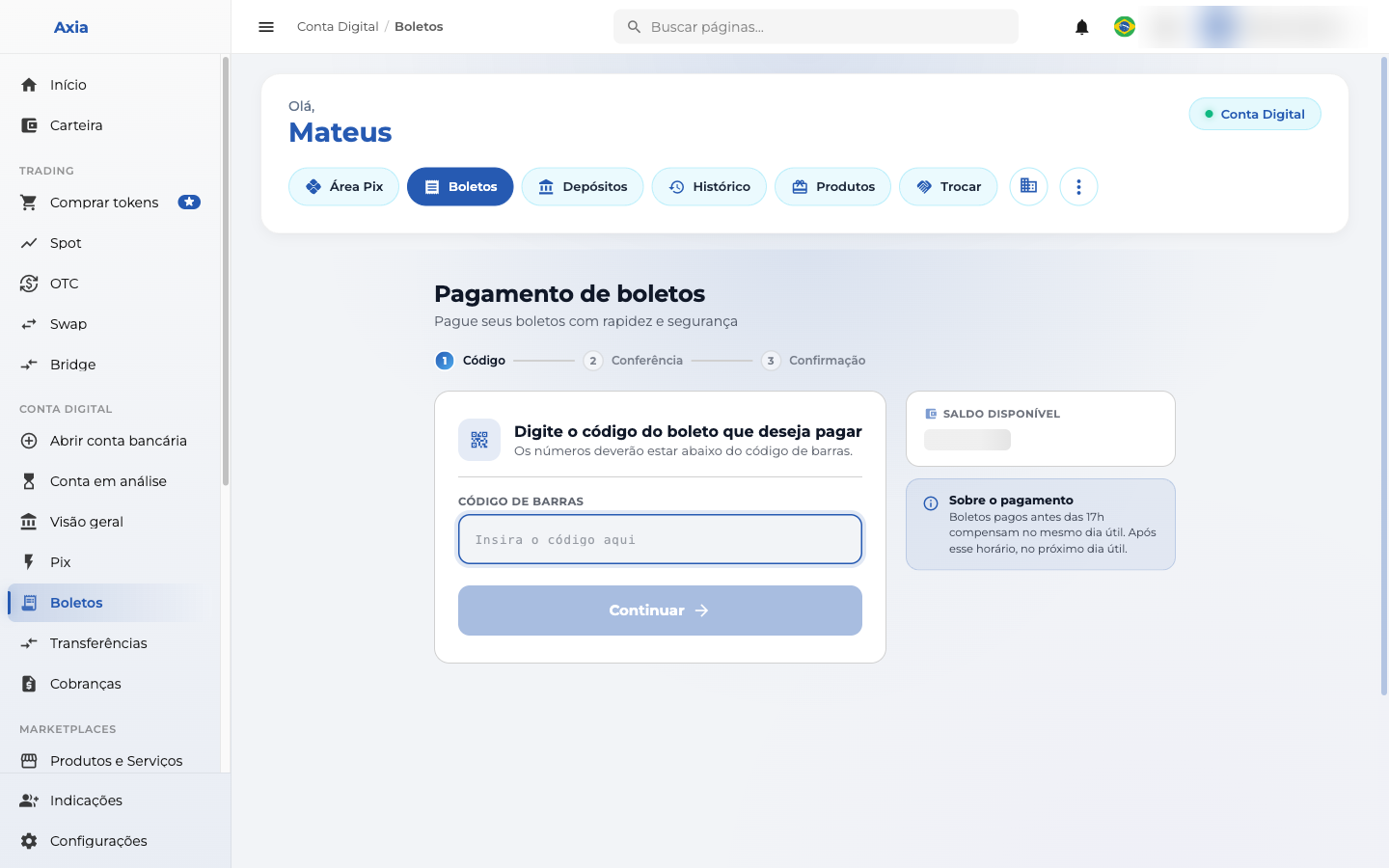Click the CONTA DIGITAL sidebar section header
The height and width of the screenshot is (868, 1389).
point(66,409)
